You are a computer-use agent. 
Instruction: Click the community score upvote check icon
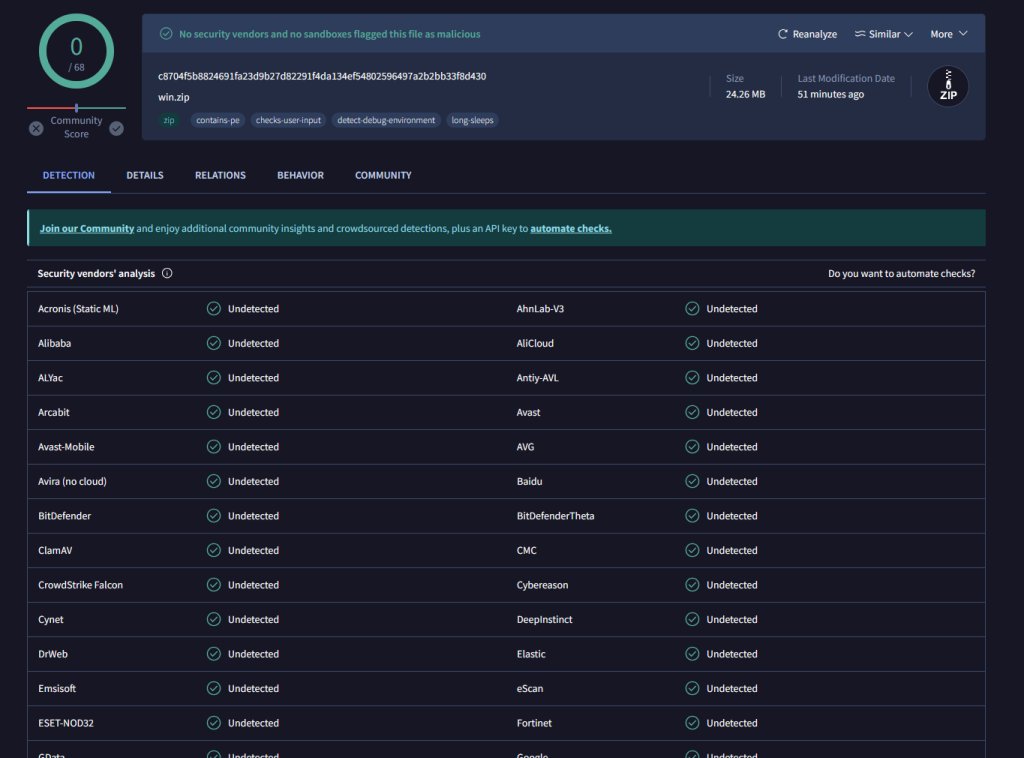(116, 129)
